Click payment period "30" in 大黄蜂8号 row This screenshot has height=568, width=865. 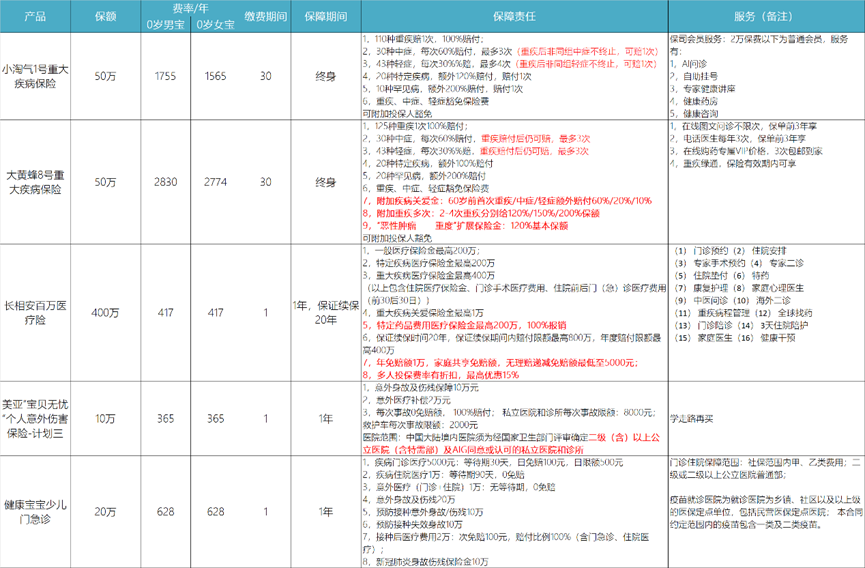(x=266, y=182)
